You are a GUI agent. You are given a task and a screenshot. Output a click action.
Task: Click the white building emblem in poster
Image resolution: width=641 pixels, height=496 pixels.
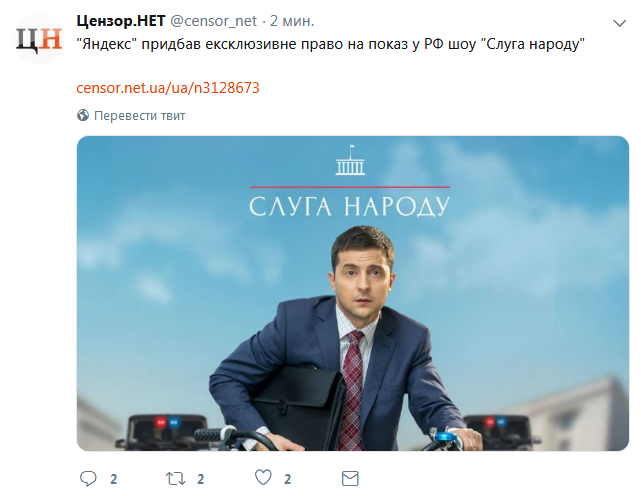pyautogui.click(x=350, y=160)
